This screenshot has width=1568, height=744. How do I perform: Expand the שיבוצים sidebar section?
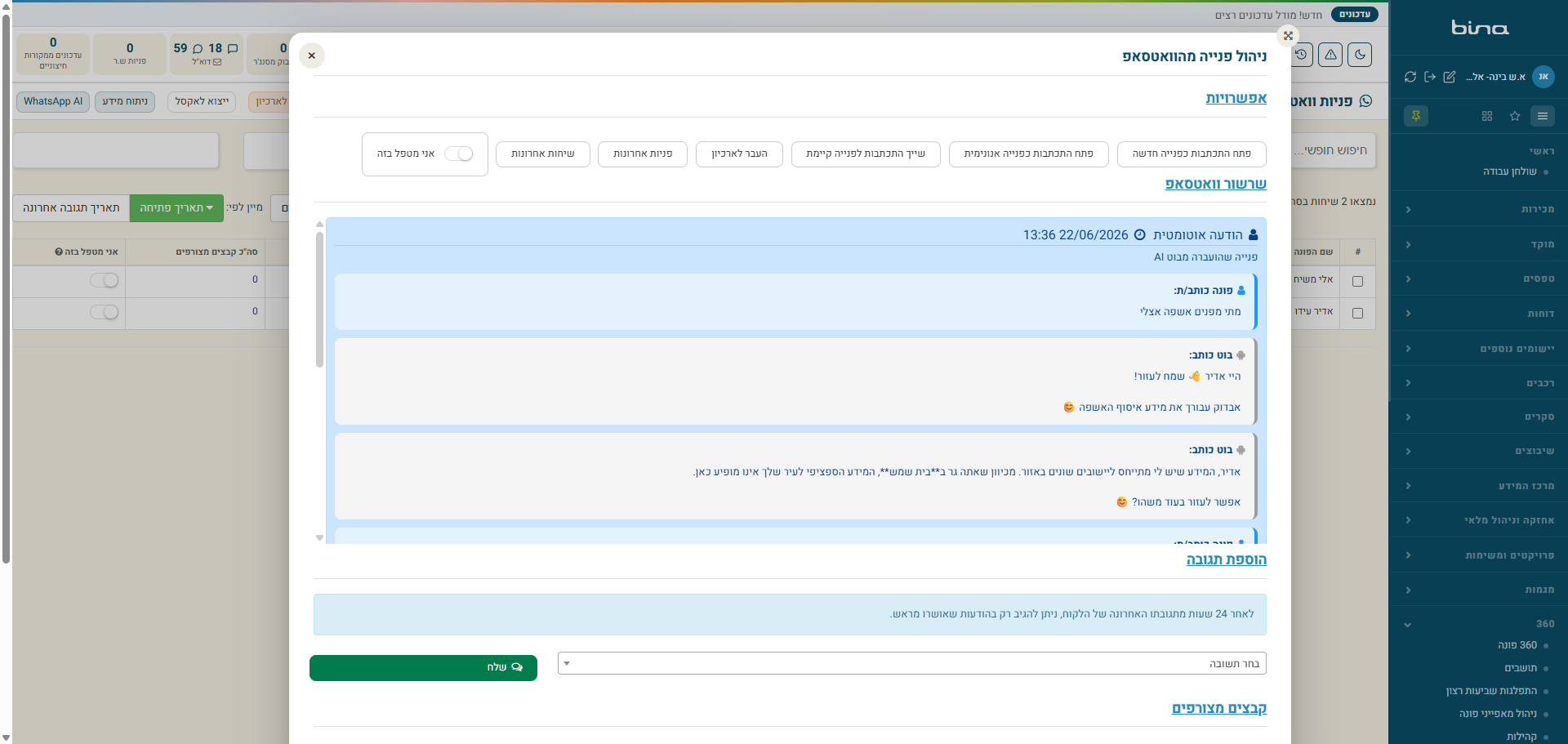[1478, 451]
